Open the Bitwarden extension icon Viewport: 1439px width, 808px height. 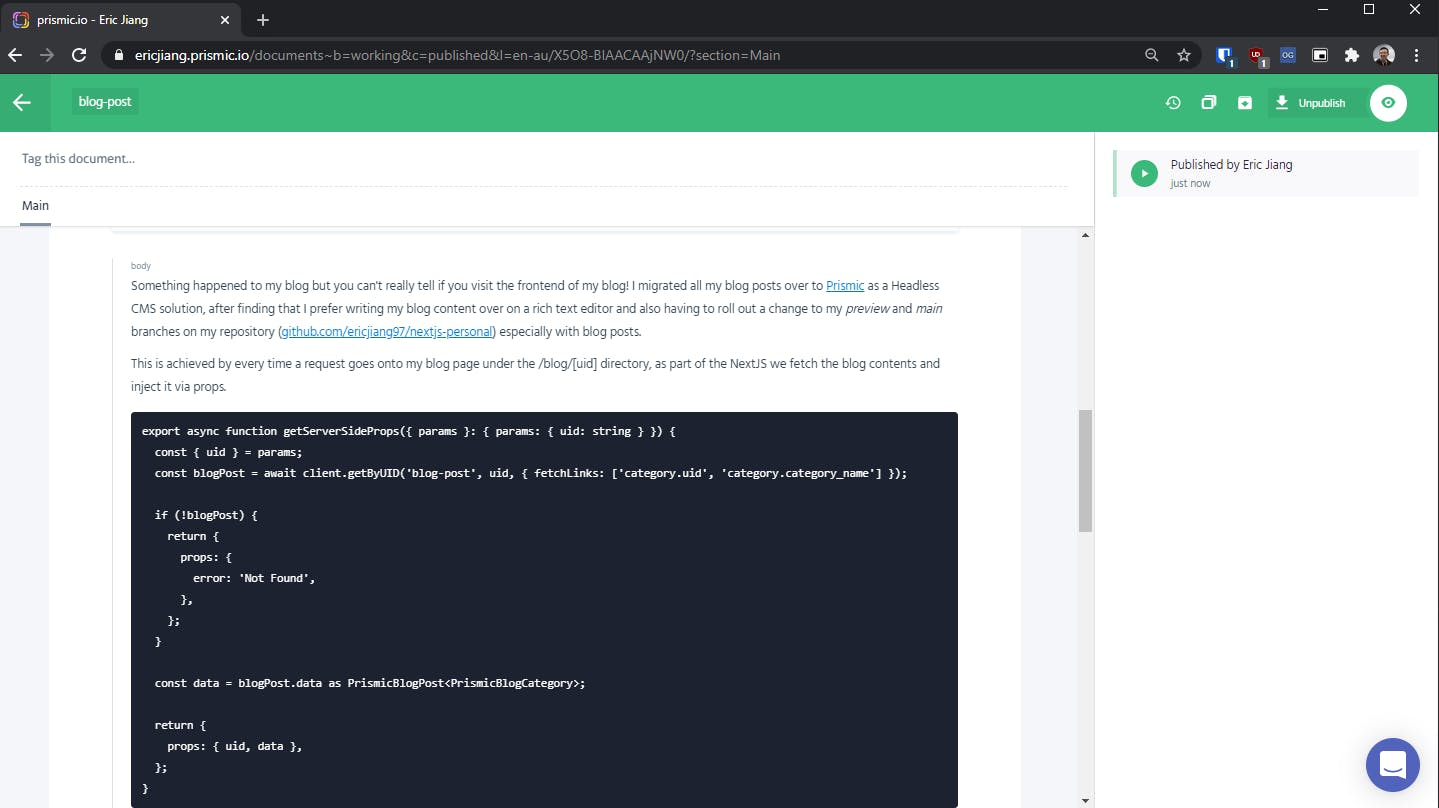(x=1225, y=56)
